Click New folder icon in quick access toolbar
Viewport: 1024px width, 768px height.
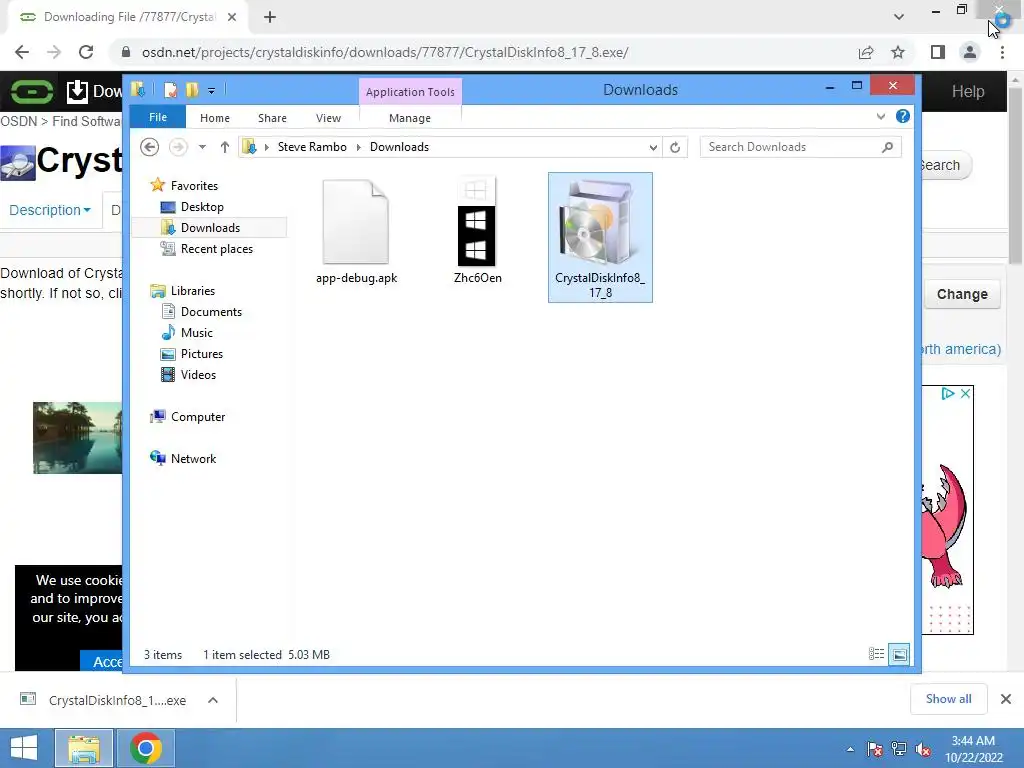coord(192,89)
